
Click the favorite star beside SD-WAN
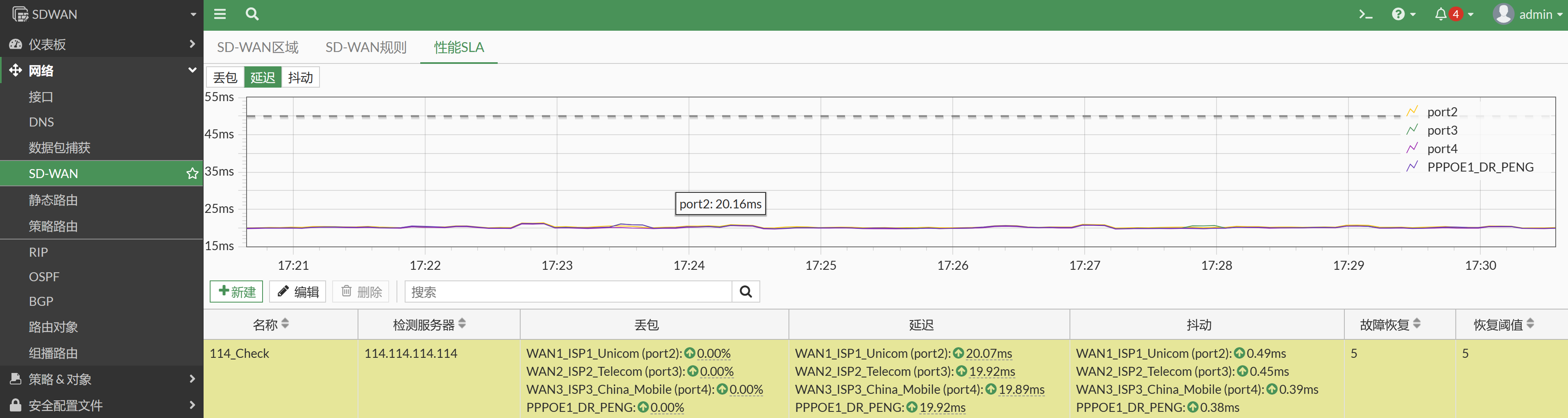(x=193, y=174)
